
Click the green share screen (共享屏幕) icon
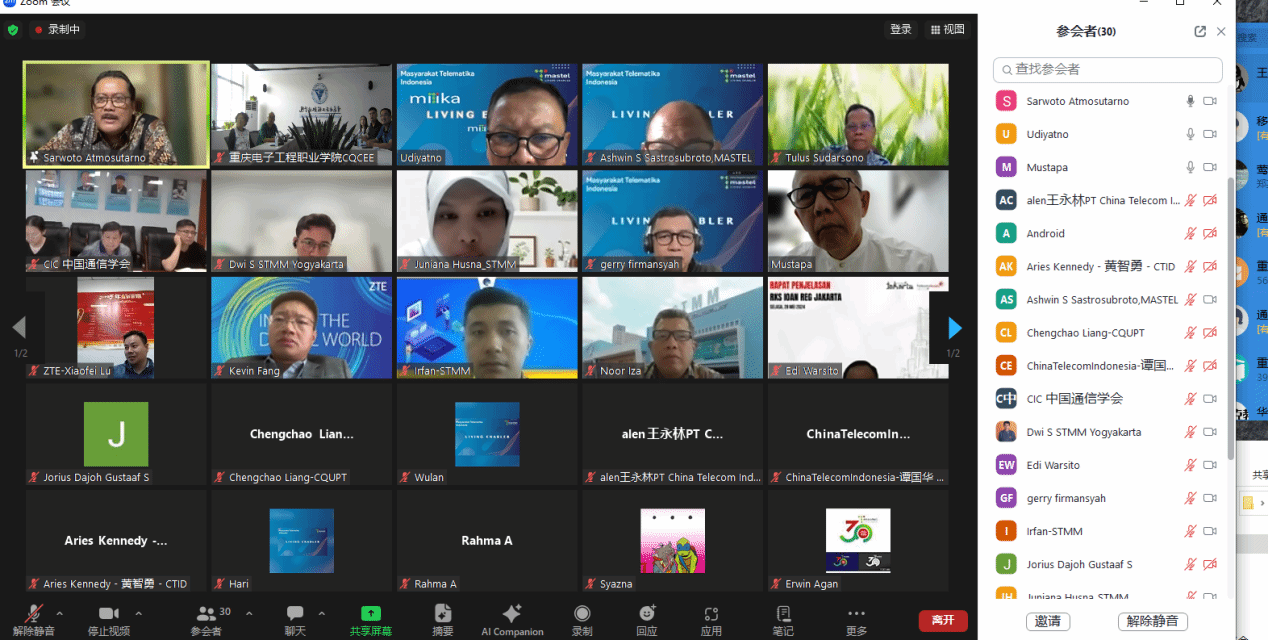371,613
